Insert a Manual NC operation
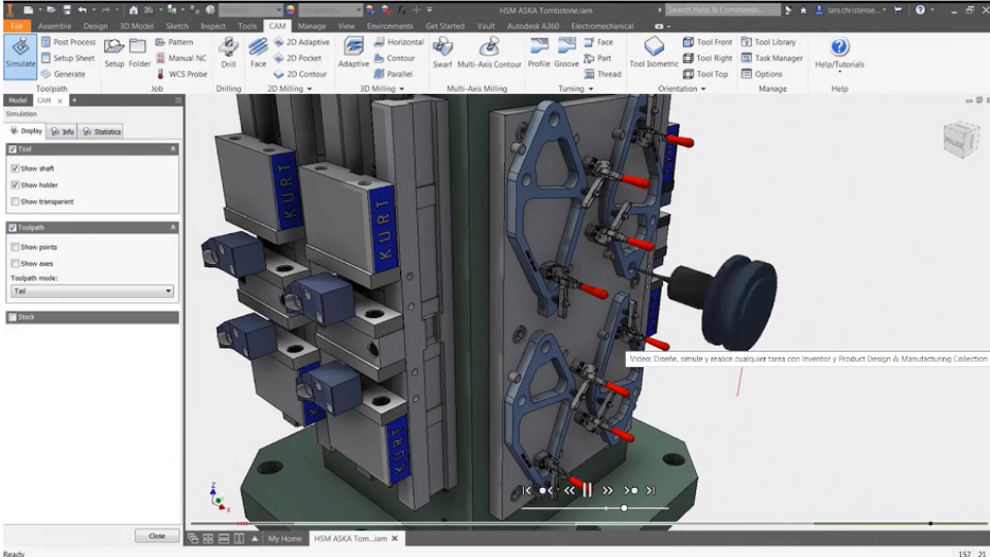The height and width of the screenshot is (557, 990). (181, 58)
